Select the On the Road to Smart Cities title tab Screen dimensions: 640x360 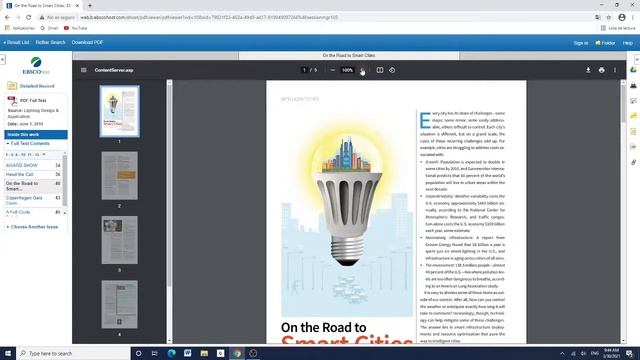click(x=349, y=56)
